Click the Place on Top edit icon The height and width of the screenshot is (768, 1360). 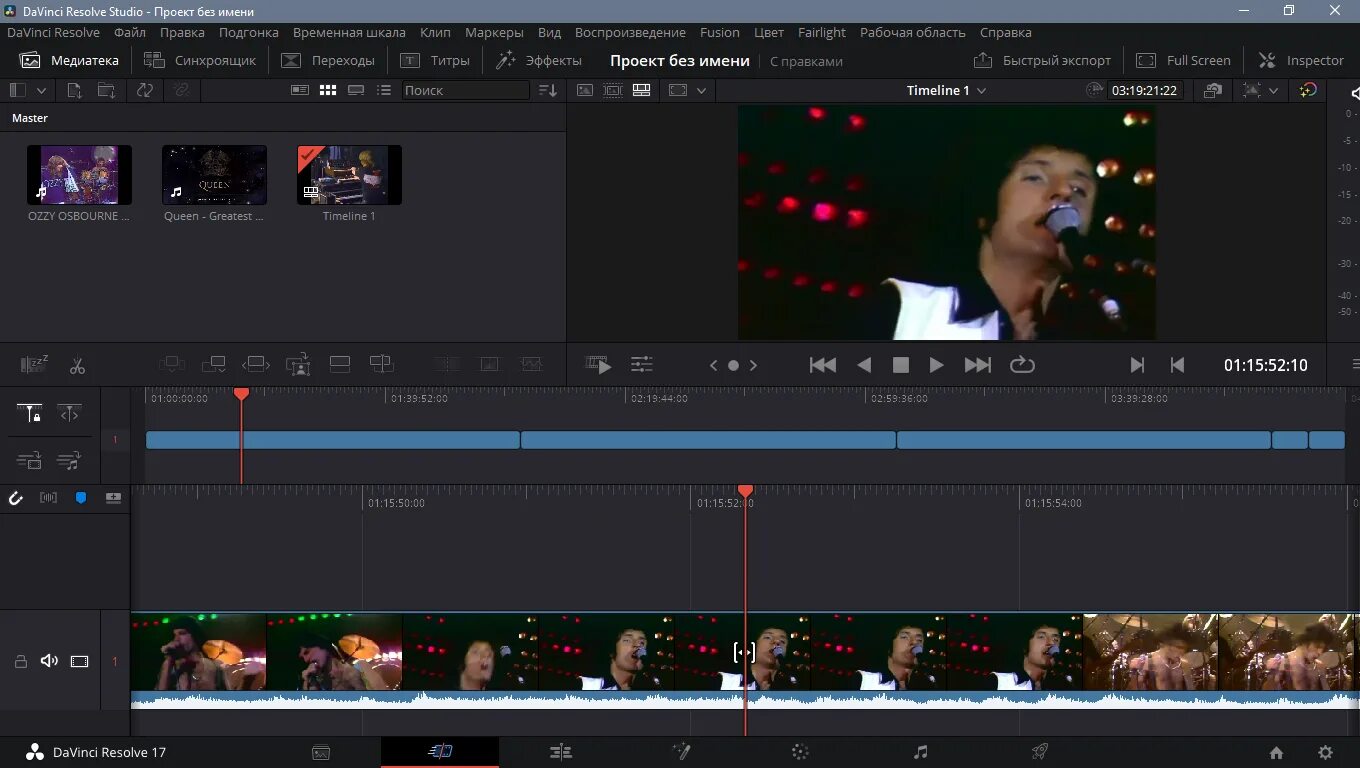(340, 365)
